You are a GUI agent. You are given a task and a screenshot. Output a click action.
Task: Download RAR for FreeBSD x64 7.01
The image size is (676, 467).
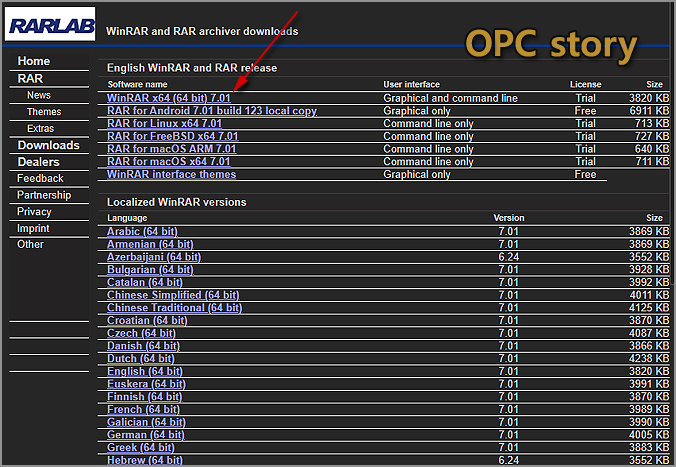click(x=172, y=136)
